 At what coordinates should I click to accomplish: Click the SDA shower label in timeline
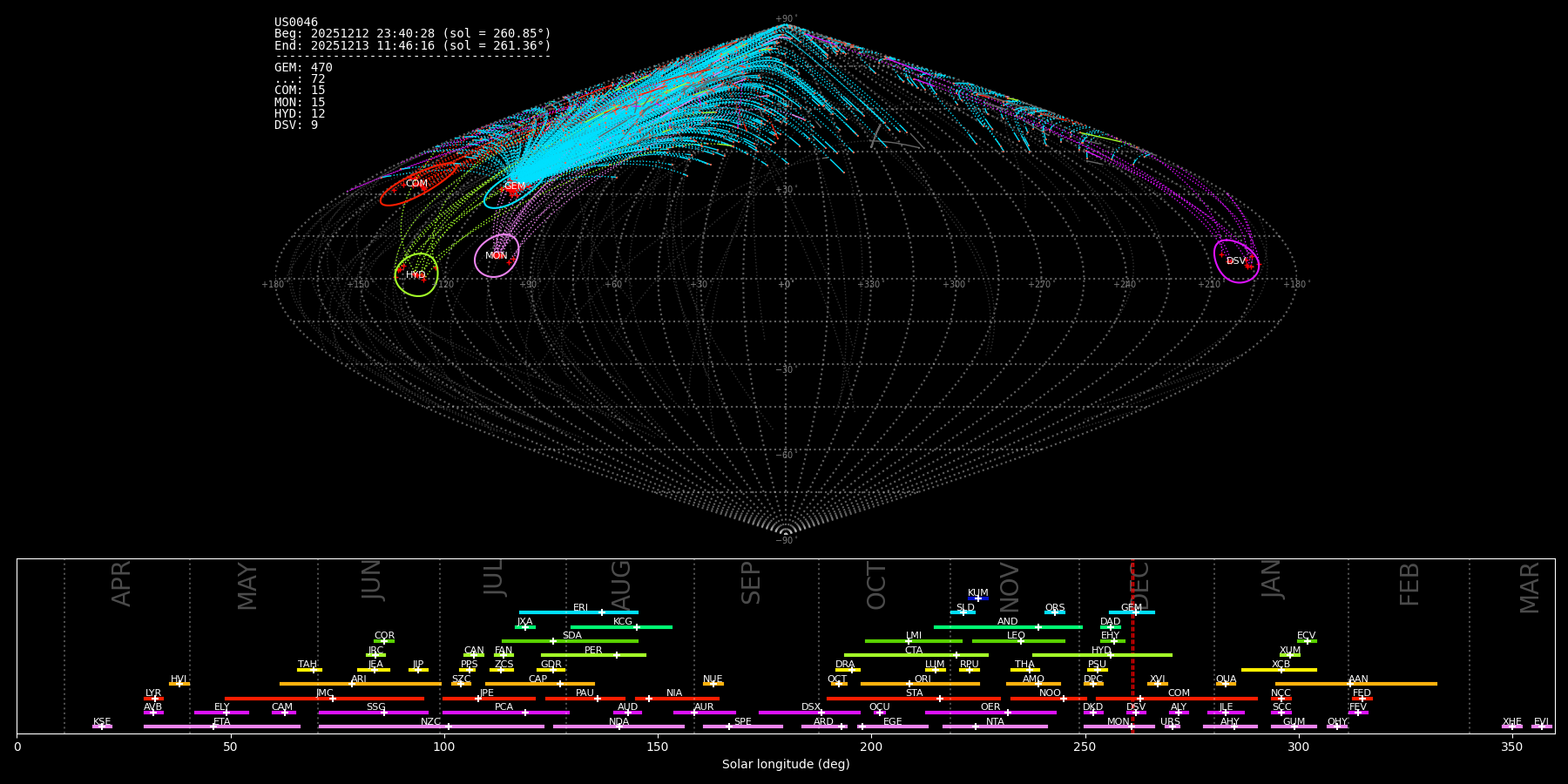(x=571, y=636)
